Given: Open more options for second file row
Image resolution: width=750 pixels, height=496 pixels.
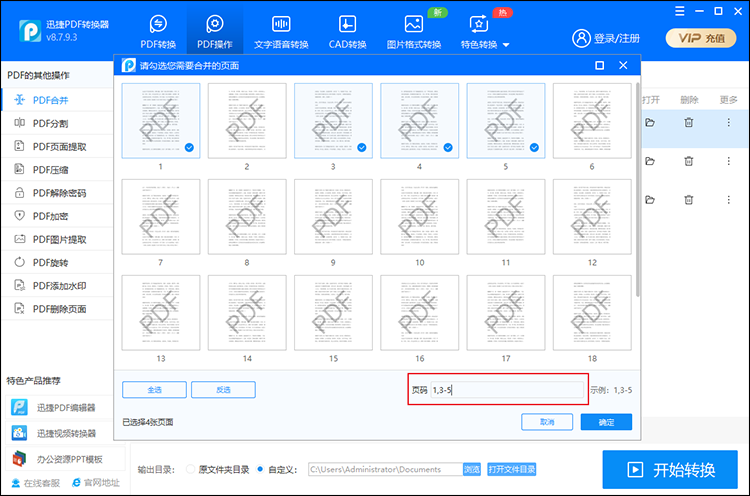Looking at the screenshot, I should coord(728,161).
